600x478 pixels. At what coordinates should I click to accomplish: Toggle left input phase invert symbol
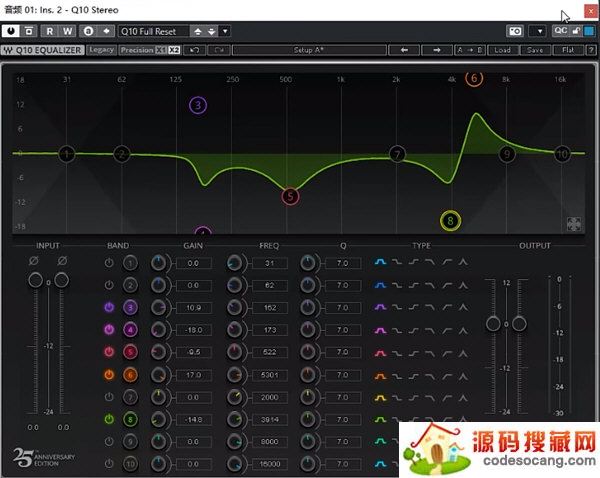tap(34, 261)
